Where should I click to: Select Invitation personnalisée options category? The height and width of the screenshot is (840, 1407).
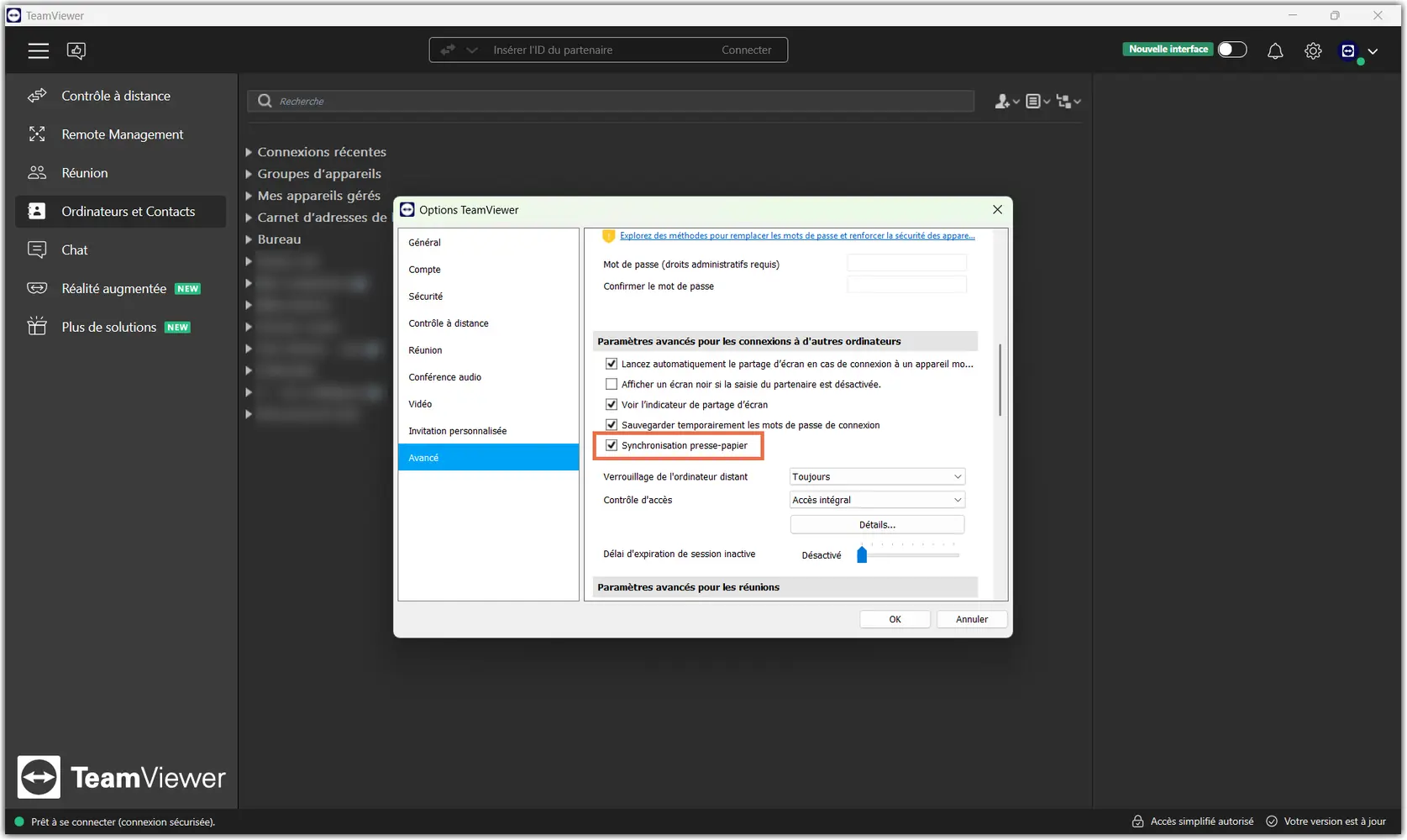489,431
